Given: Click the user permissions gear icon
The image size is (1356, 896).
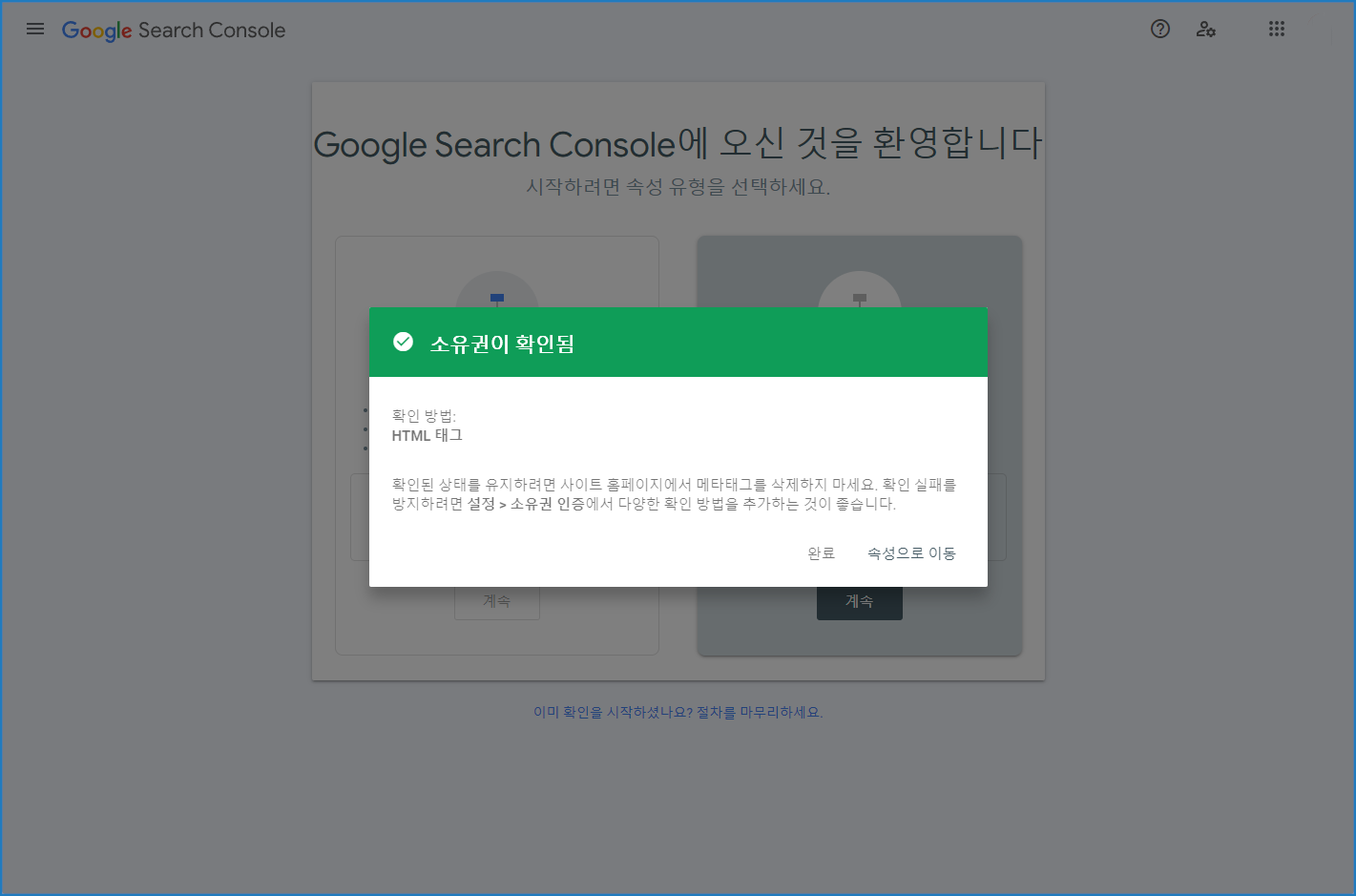Looking at the screenshot, I should coord(1206,30).
